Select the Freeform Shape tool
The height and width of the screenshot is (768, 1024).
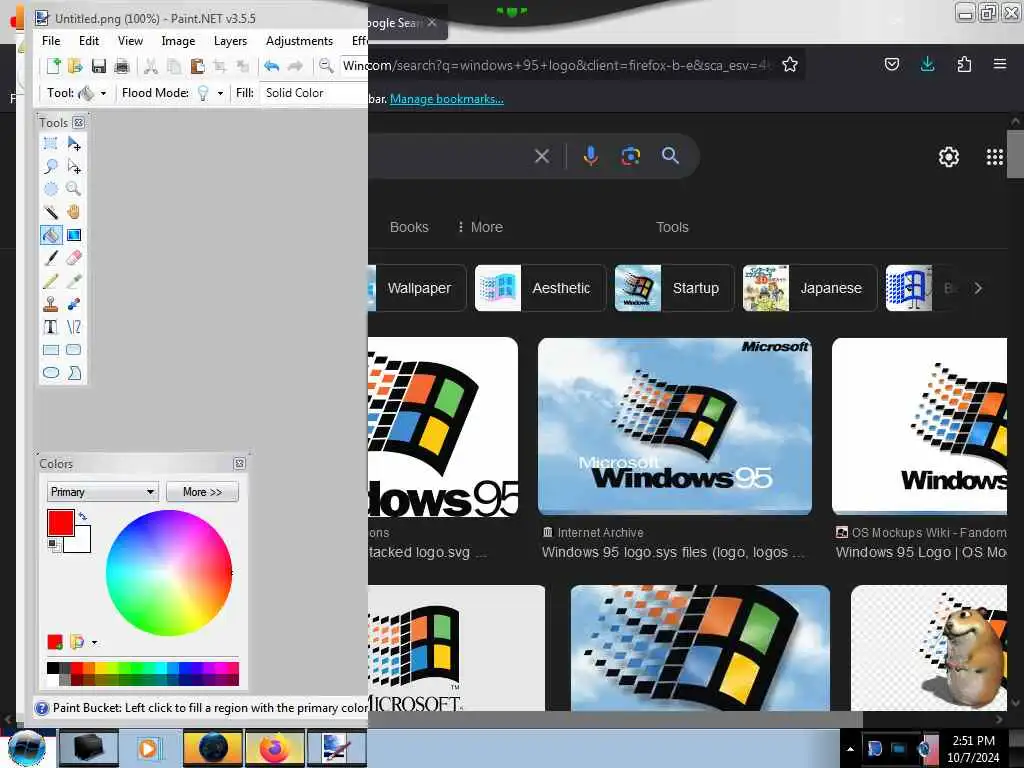tap(74, 373)
